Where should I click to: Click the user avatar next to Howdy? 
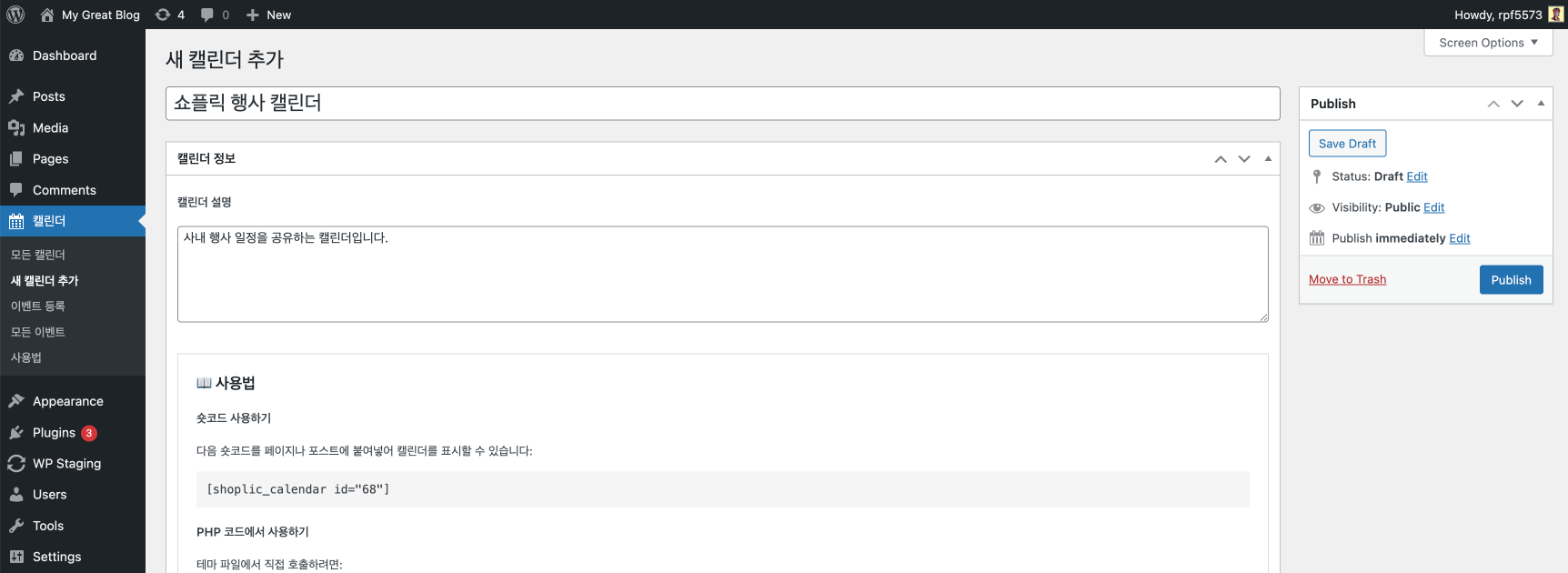coord(1555,15)
